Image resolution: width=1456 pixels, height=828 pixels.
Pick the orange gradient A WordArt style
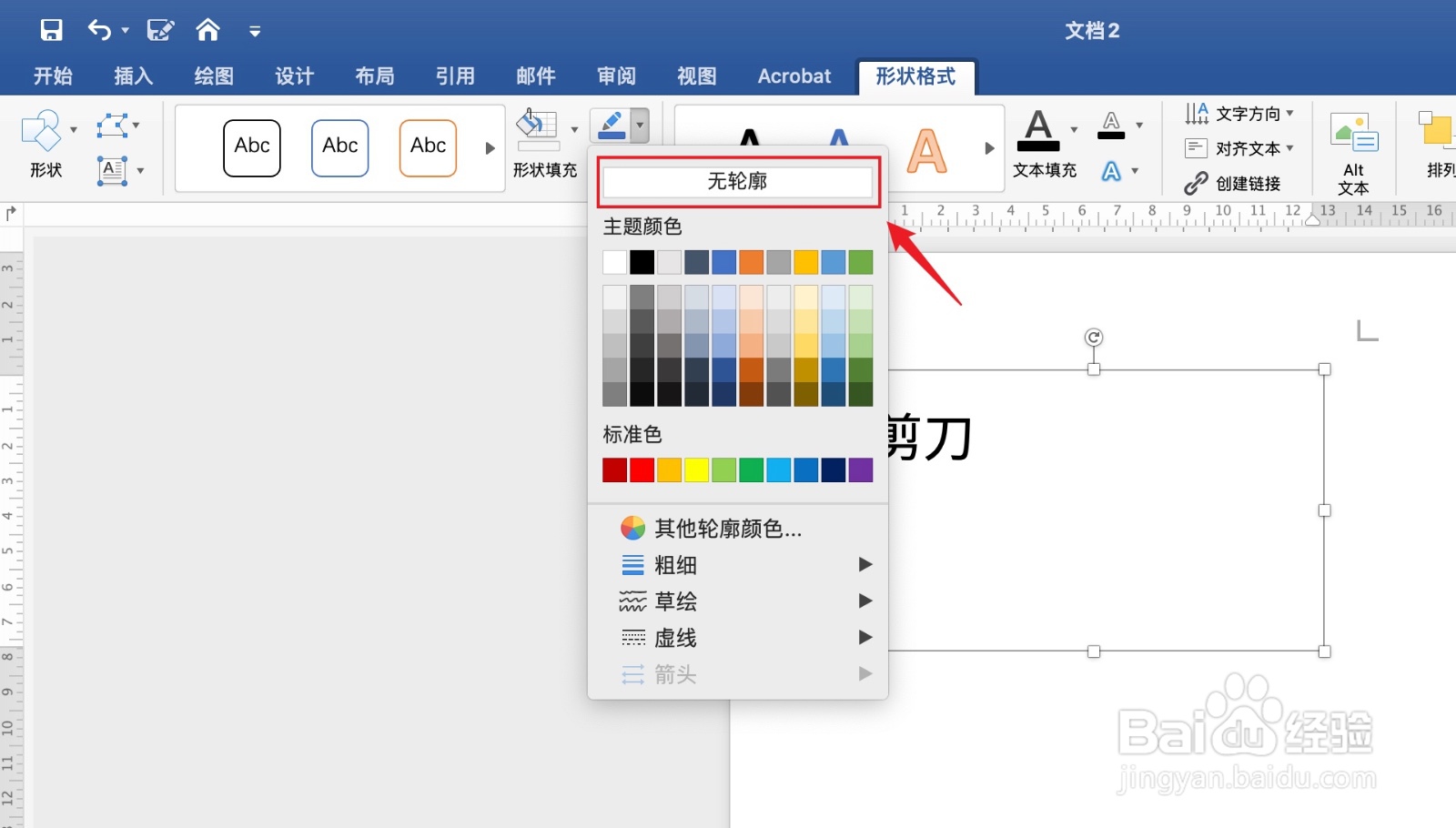pyautogui.click(x=927, y=150)
